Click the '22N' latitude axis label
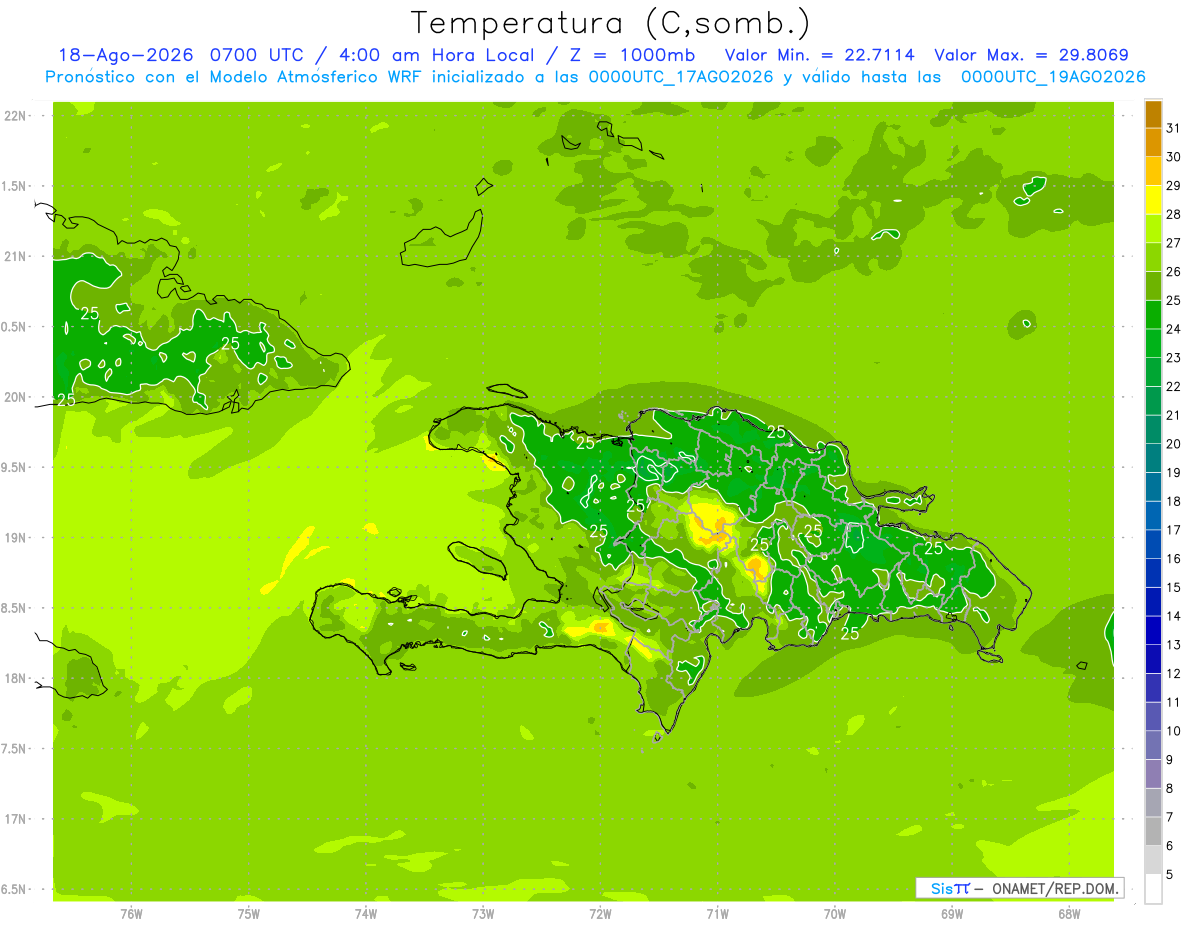 pos(15,116)
